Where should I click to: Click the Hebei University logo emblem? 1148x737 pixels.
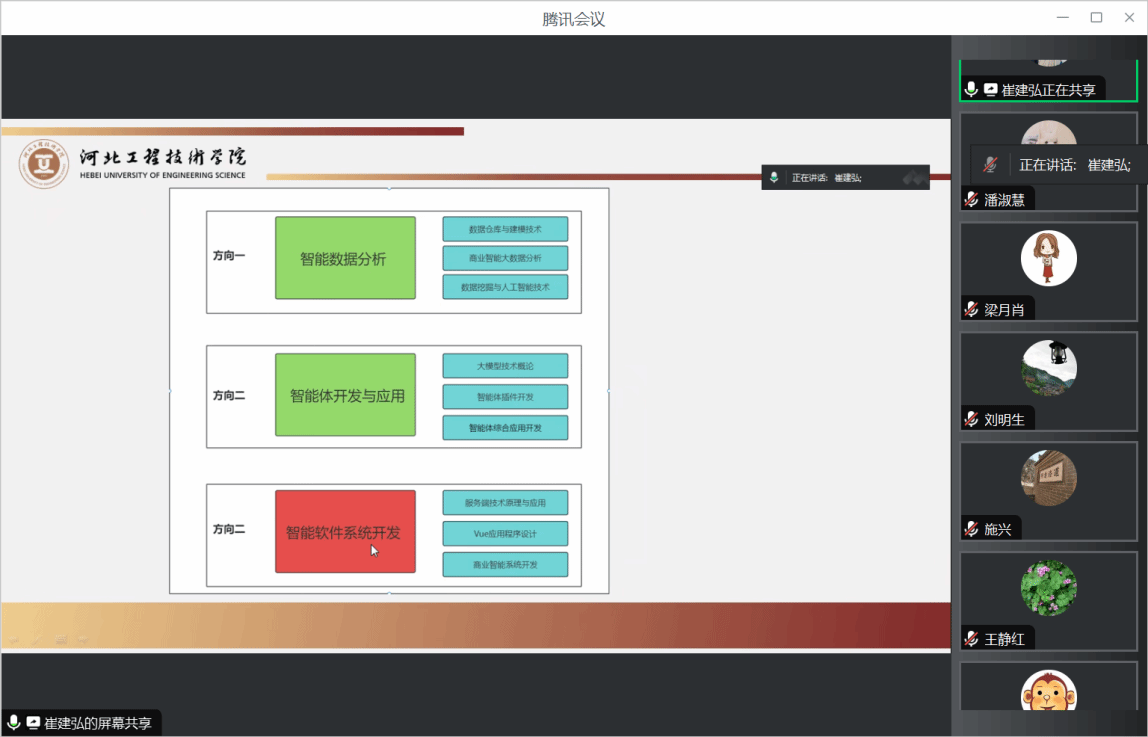coord(43,164)
